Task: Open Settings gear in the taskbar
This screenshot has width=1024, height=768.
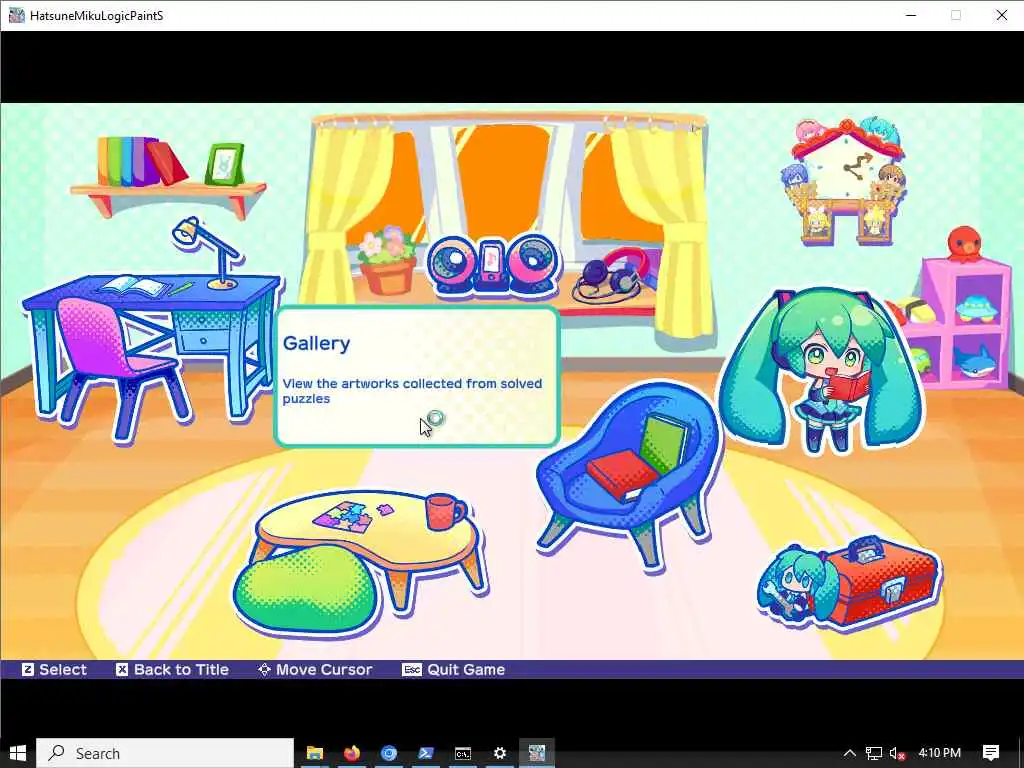Action: 500,753
